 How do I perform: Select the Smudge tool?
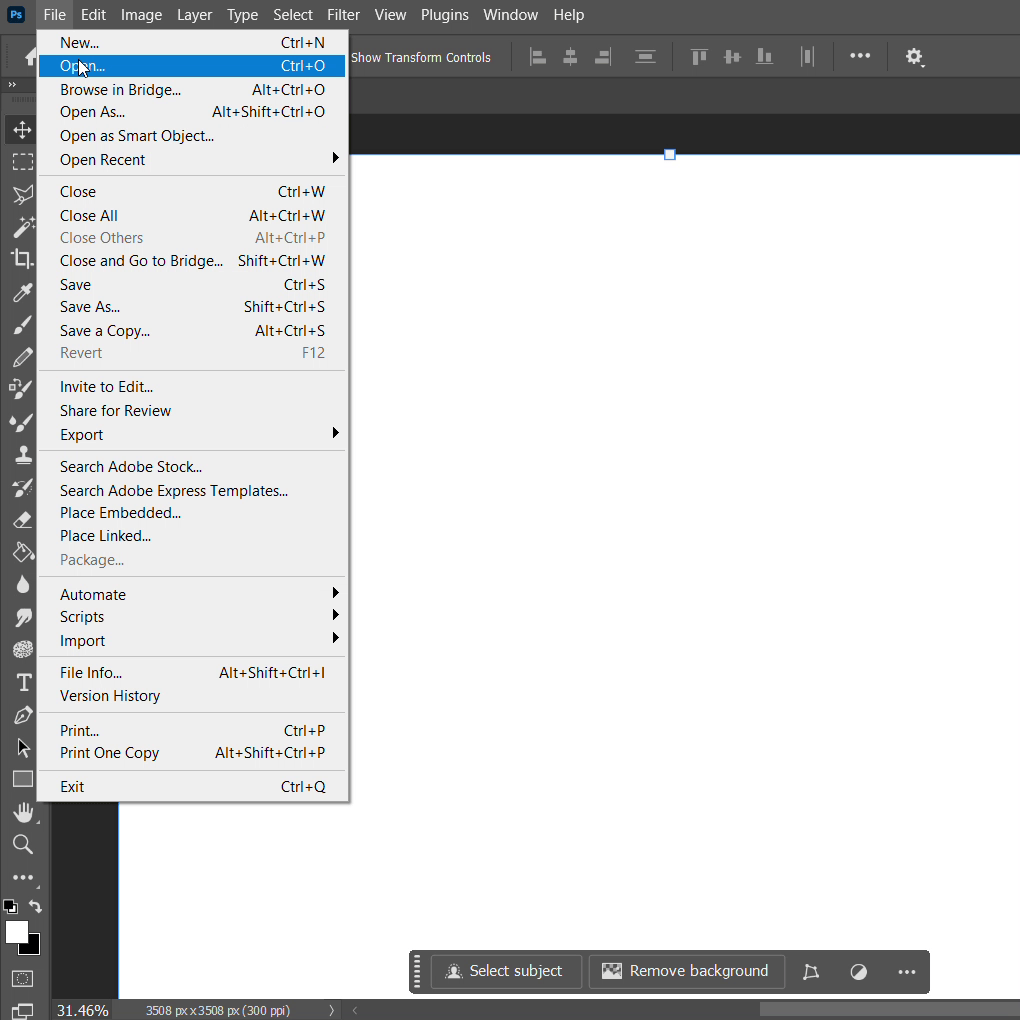coord(22,617)
